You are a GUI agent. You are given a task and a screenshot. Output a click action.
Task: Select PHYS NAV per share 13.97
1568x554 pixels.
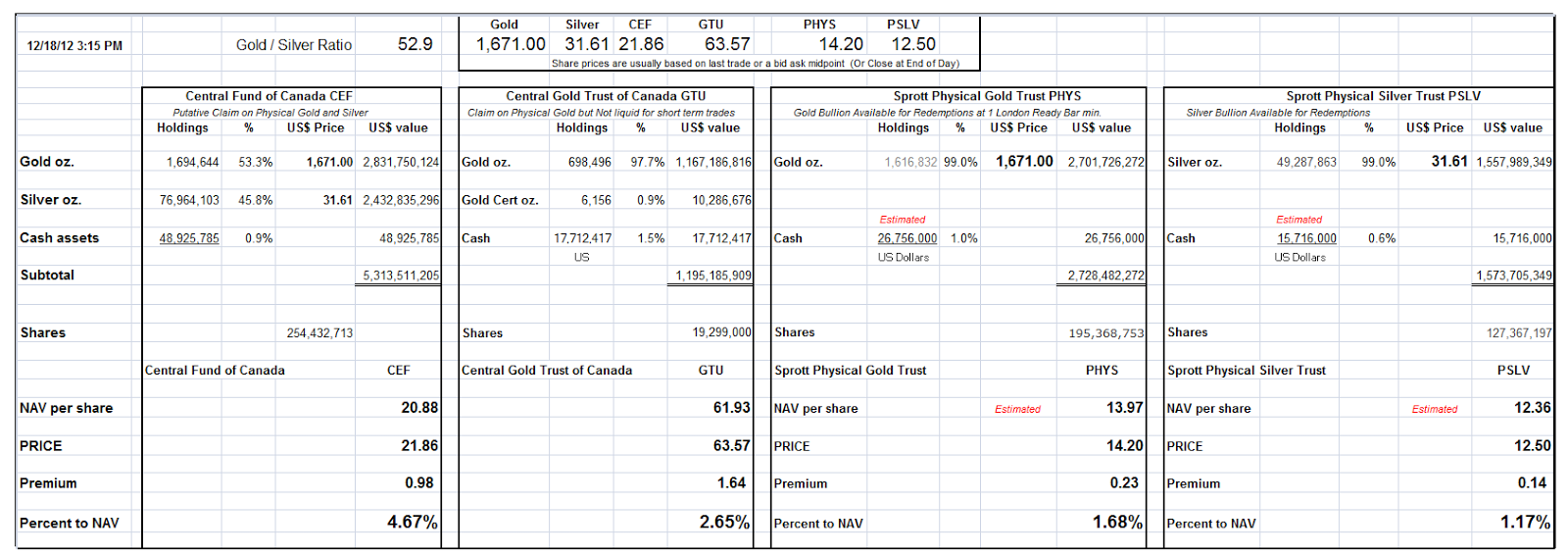point(1125,408)
